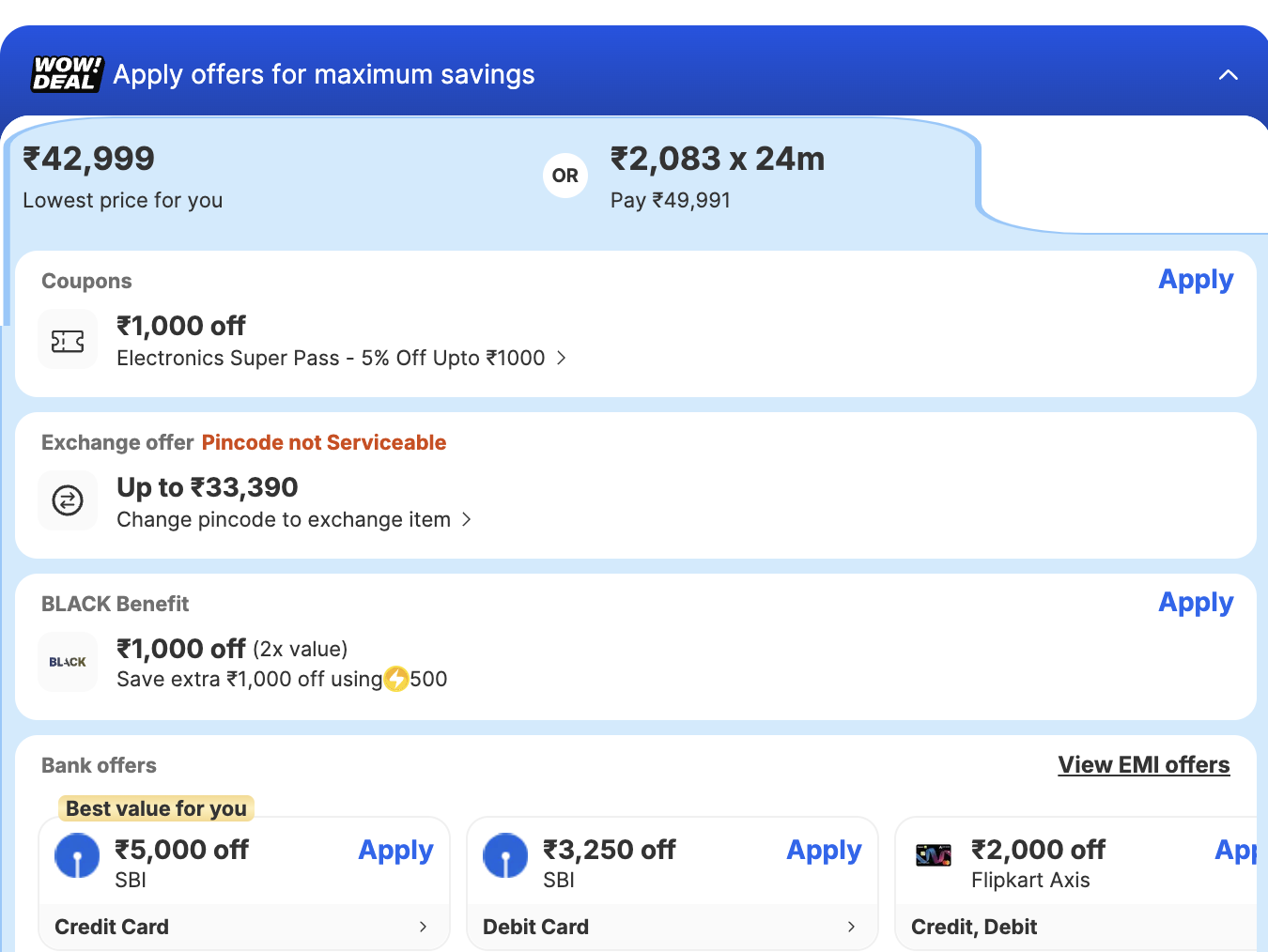This screenshot has width=1268, height=952.
Task: Click the SBI logo on ₹3,250 offer
Action: tap(505, 856)
